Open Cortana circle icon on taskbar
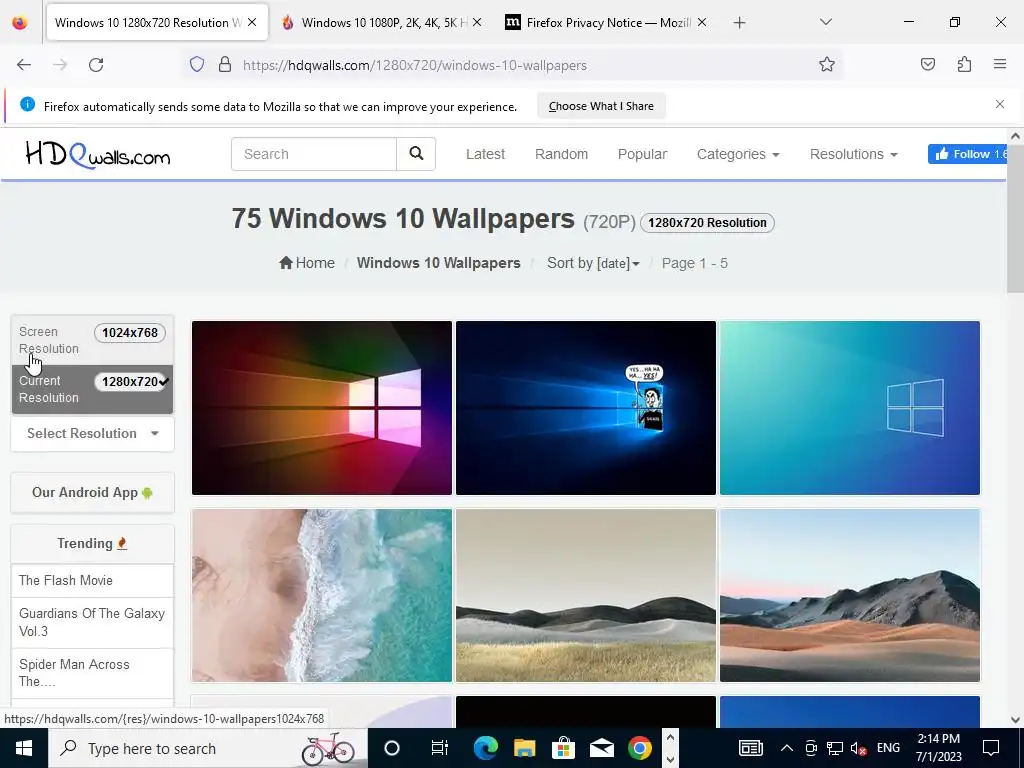The image size is (1024, 768). (392, 748)
